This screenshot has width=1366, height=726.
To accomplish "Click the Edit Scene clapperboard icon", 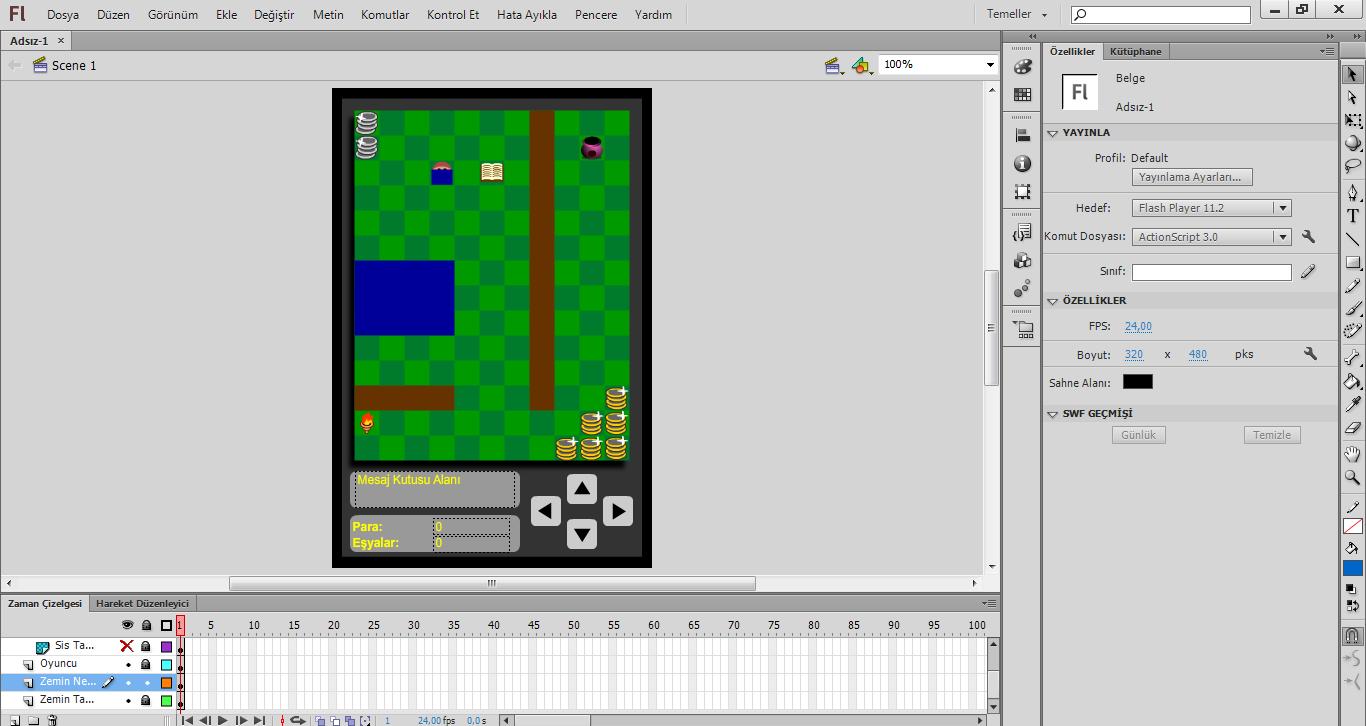I will click(832, 65).
